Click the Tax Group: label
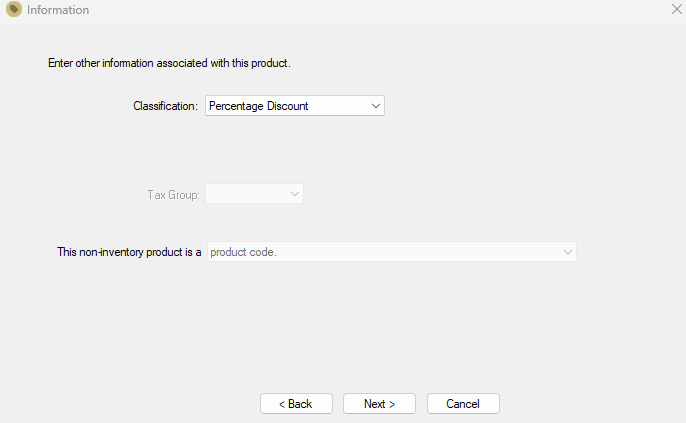This screenshot has height=423, width=686. coord(174,195)
